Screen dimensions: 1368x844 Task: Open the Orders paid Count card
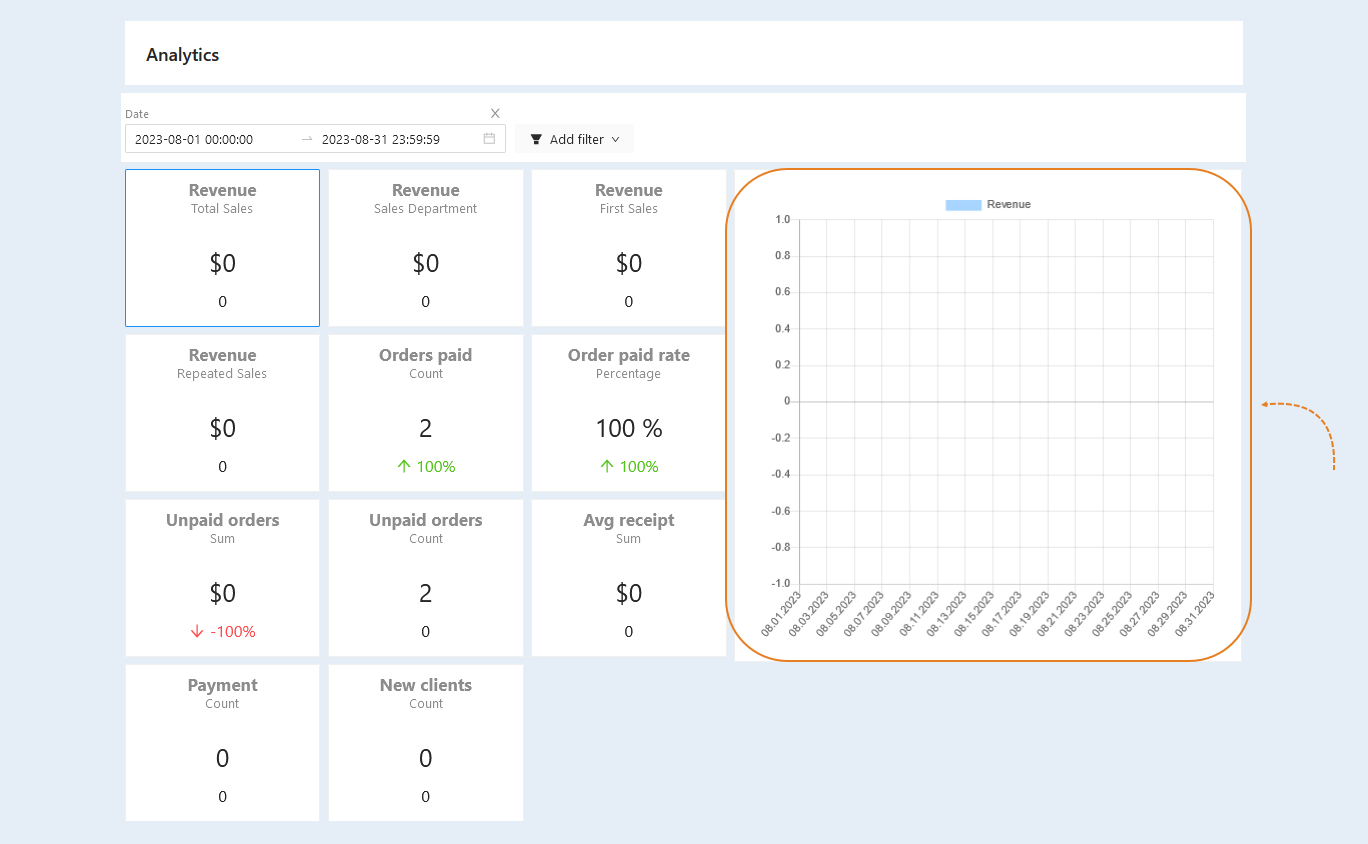tap(426, 413)
